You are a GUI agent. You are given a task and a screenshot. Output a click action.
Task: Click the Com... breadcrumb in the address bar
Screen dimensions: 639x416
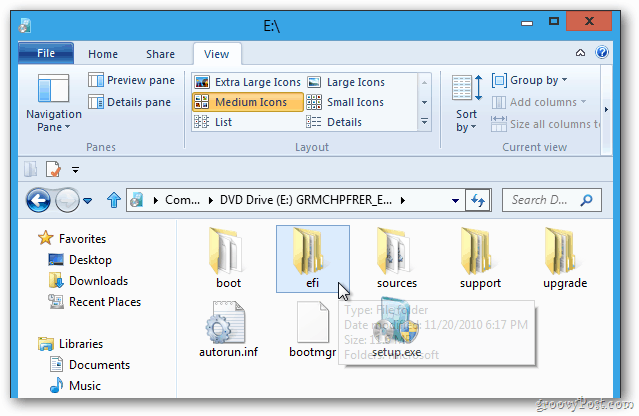182,200
